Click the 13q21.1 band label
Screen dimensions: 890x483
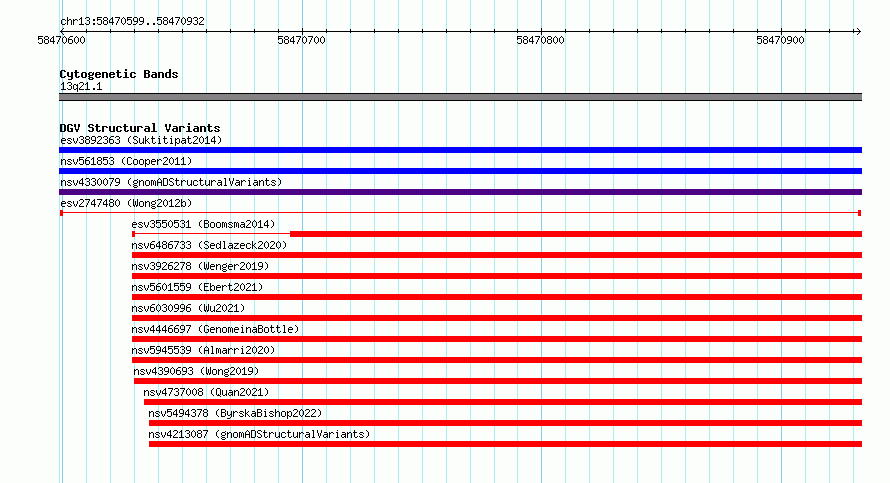pyautogui.click(x=81, y=86)
